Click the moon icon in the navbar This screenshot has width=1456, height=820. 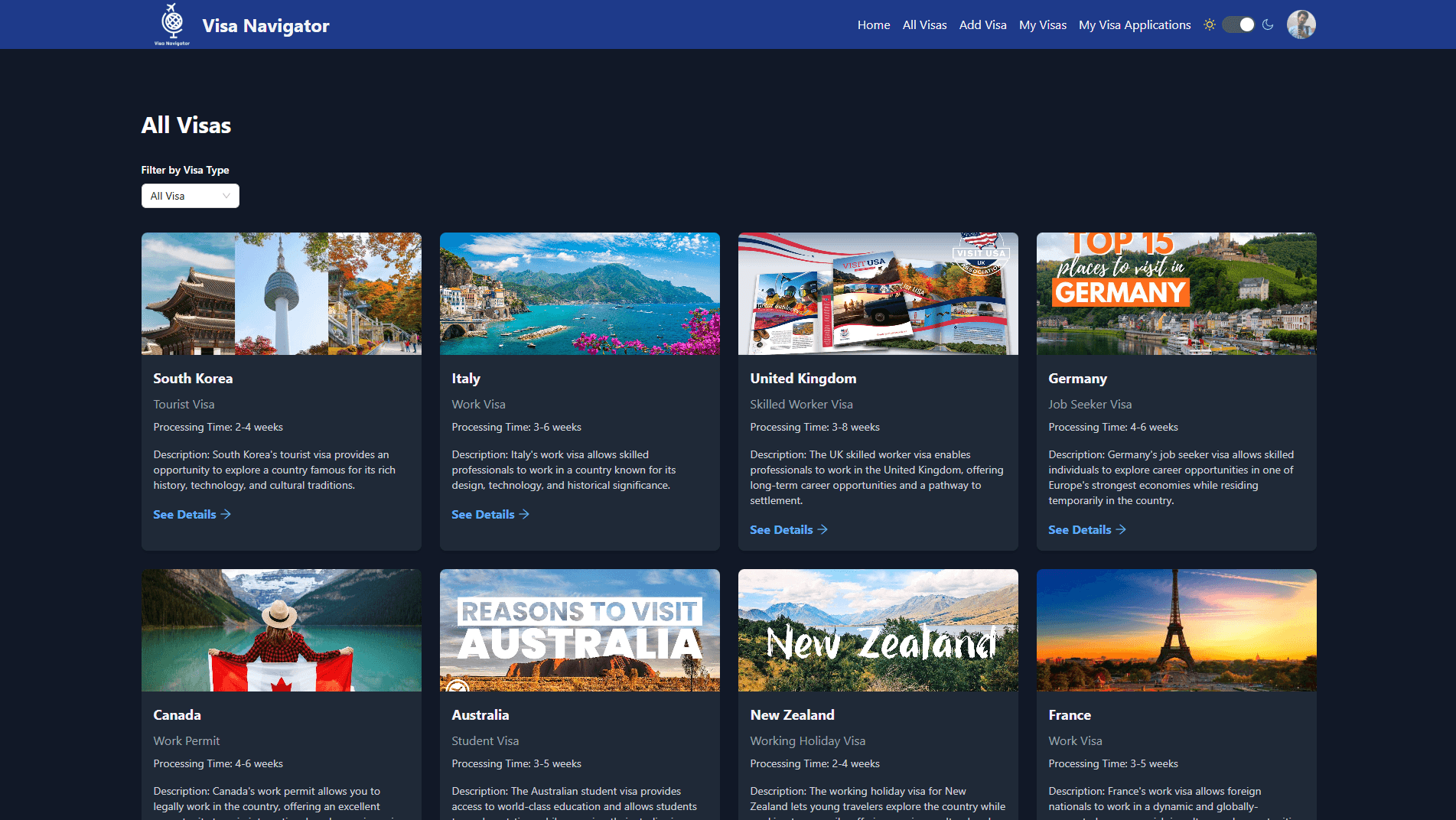[1268, 24]
